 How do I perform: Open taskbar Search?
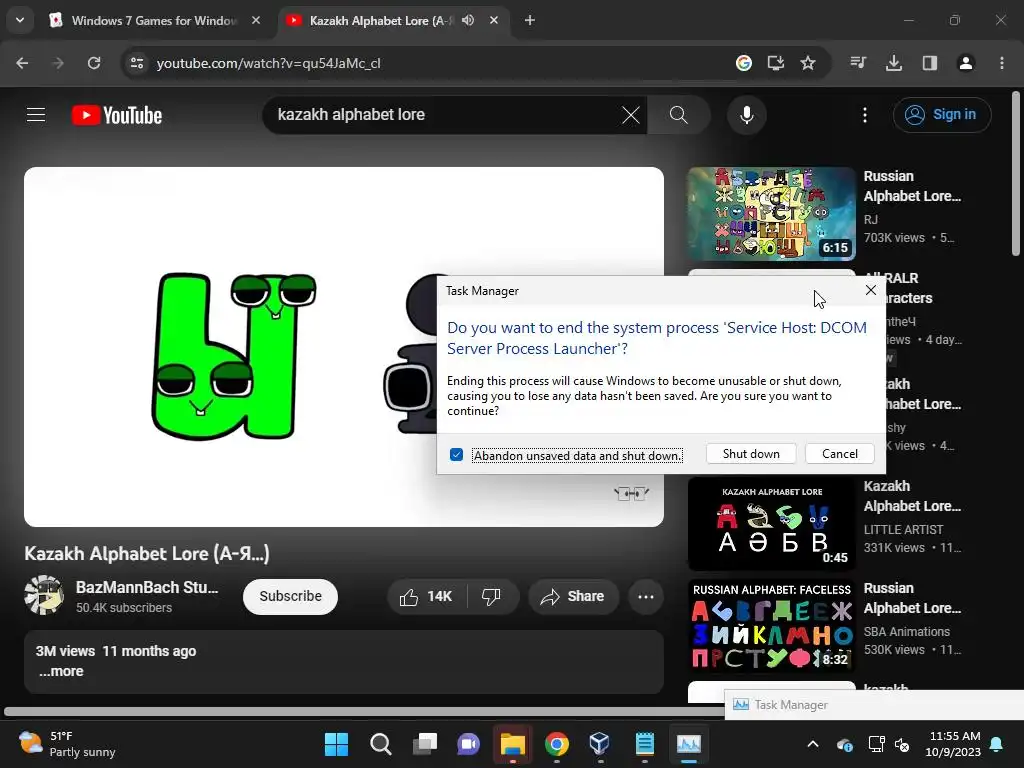coord(381,744)
